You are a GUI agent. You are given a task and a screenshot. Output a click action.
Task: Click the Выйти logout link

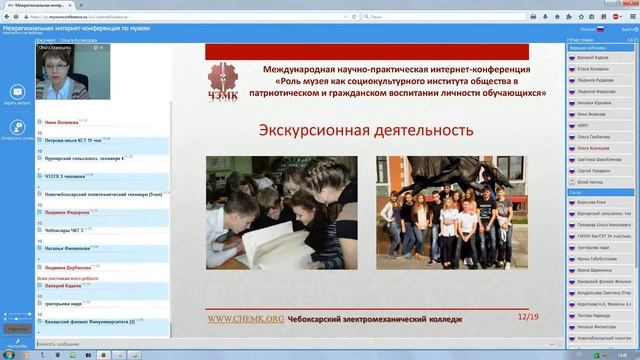pyautogui.click(x=630, y=29)
